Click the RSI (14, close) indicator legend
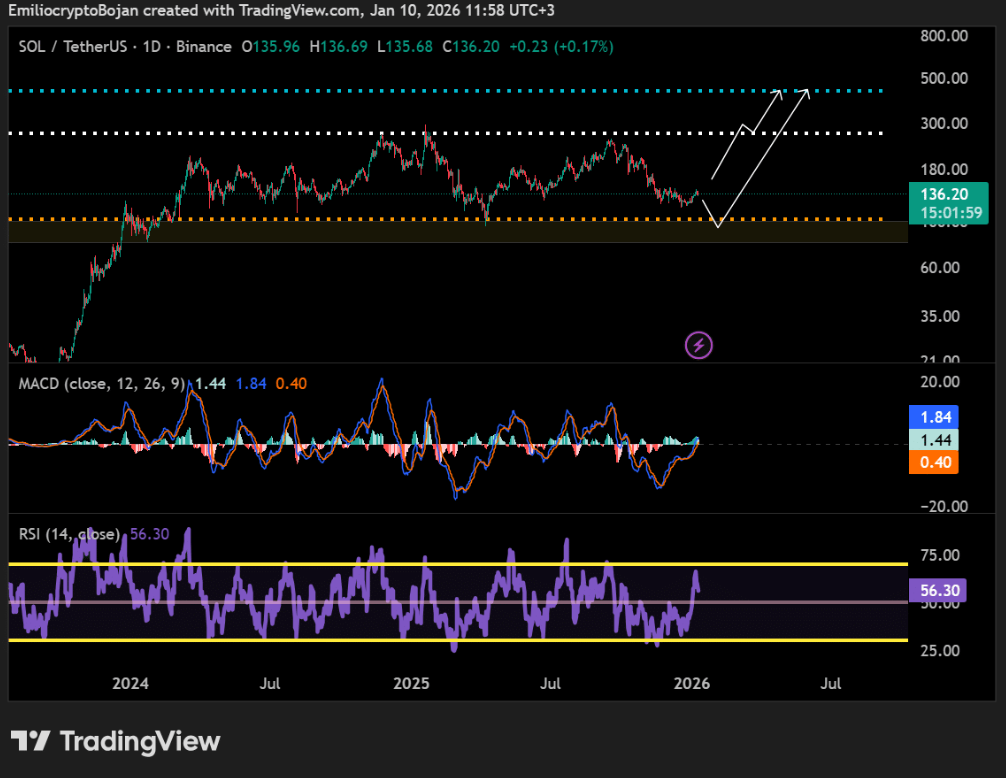Image resolution: width=1006 pixels, height=778 pixels. (70, 534)
